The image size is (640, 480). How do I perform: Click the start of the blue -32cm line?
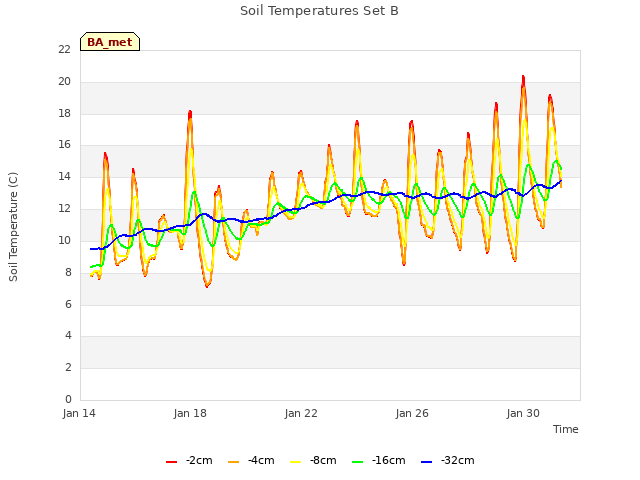91,249
